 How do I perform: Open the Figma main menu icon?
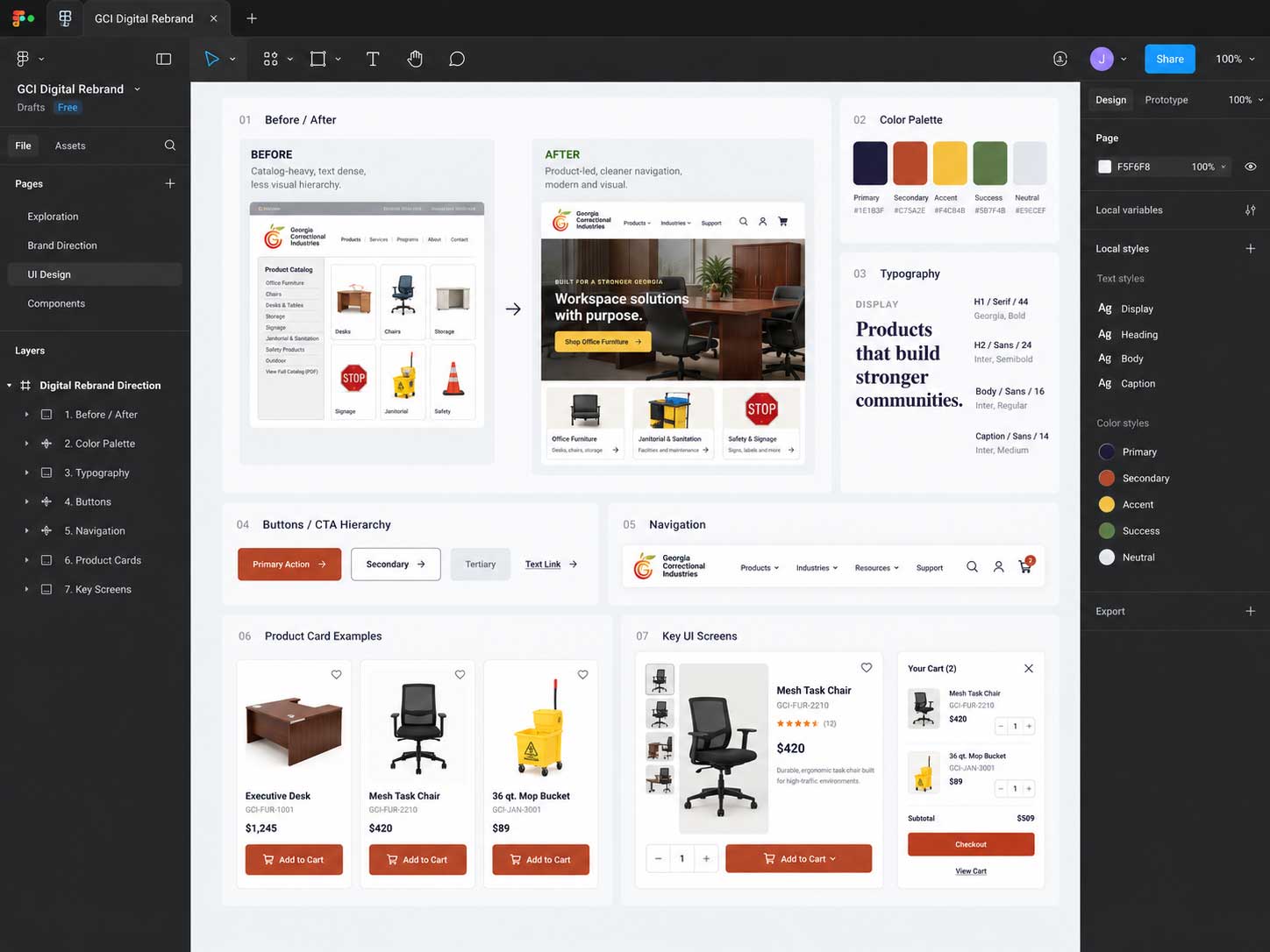pyautogui.click(x=24, y=59)
